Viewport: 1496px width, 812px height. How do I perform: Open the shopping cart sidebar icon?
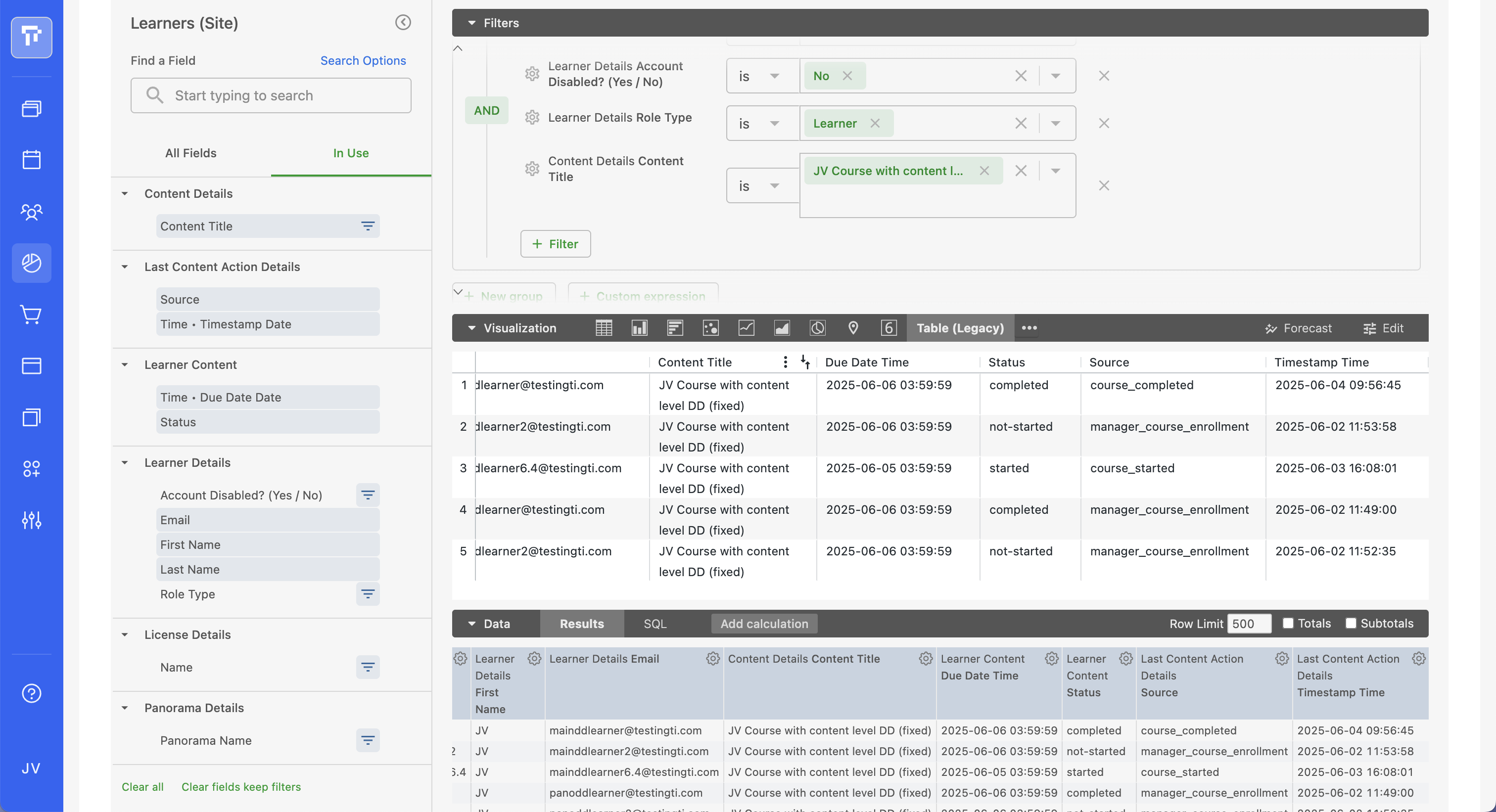click(31, 315)
